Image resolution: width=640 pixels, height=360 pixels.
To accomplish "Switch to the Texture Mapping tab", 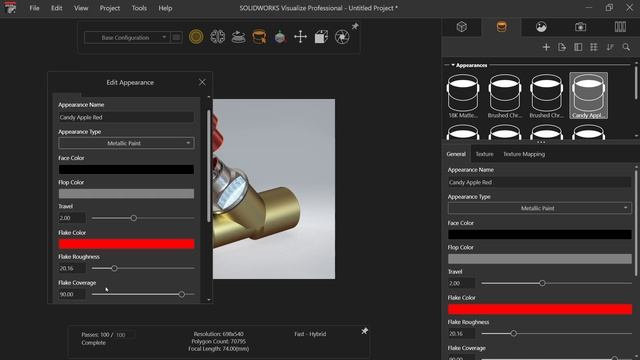I will click(x=524, y=154).
